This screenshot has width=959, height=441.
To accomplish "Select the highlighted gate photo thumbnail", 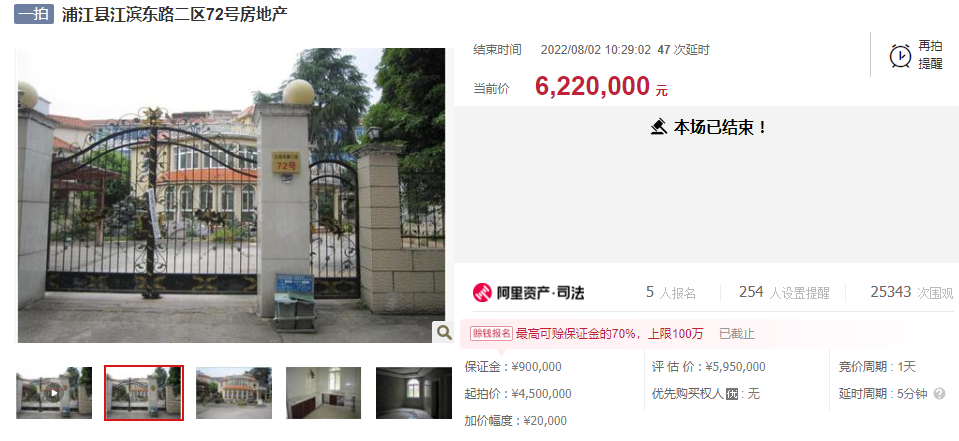I will pyautogui.click(x=144, y=393).
